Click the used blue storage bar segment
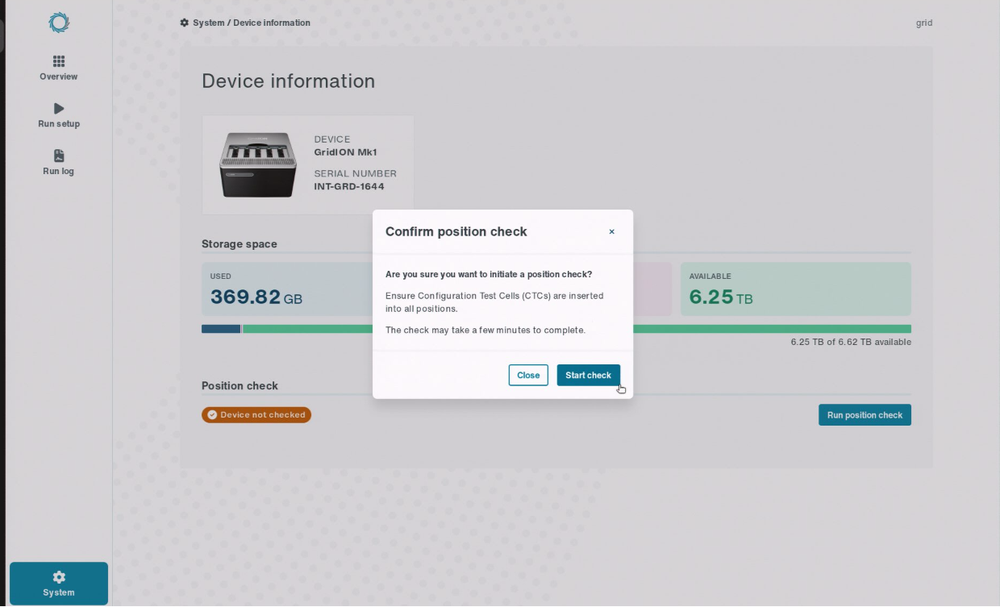The image size is (1000, 607). [x=221, y=329]
